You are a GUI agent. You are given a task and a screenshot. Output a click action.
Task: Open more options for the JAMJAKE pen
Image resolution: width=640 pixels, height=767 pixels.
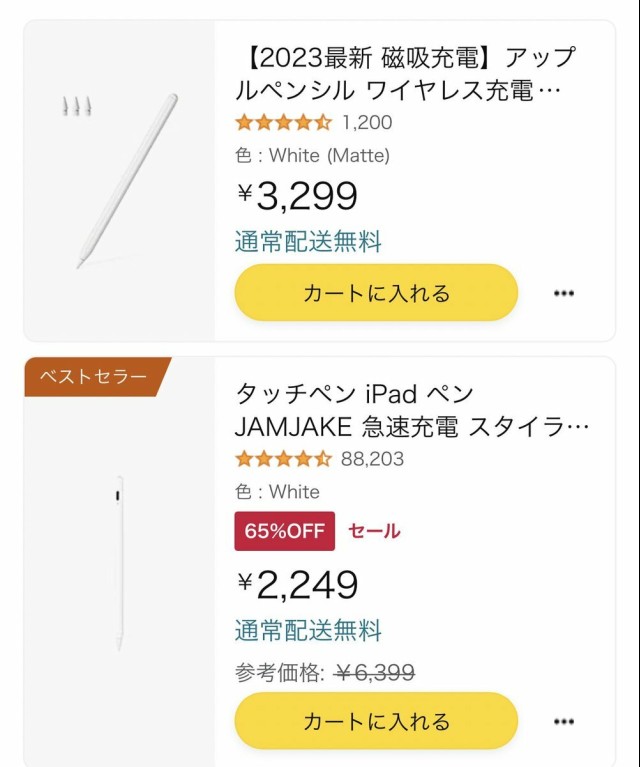(x=564, y=721)
